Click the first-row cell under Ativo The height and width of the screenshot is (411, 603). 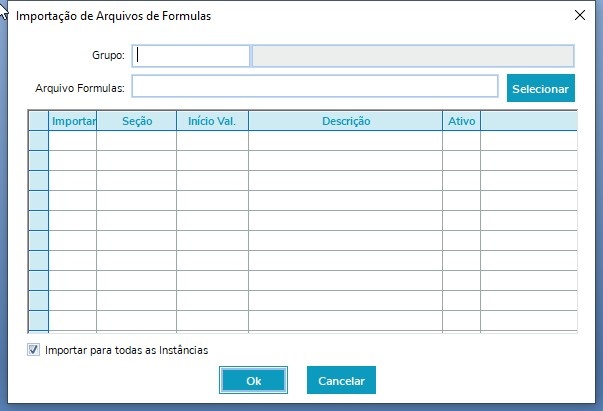[x=461, y=141]
